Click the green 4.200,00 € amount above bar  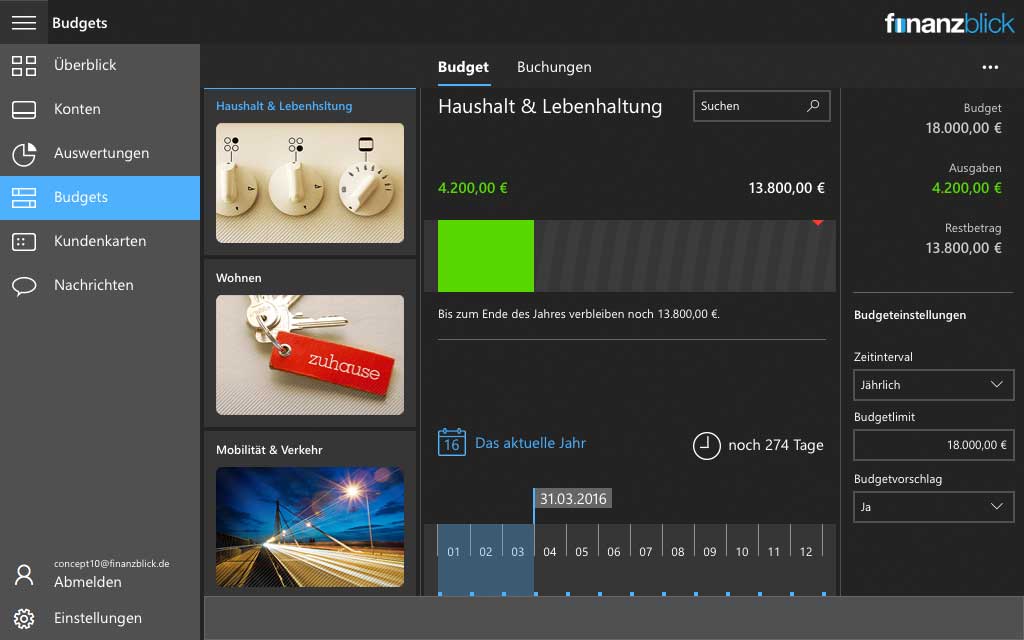point(472,188)
